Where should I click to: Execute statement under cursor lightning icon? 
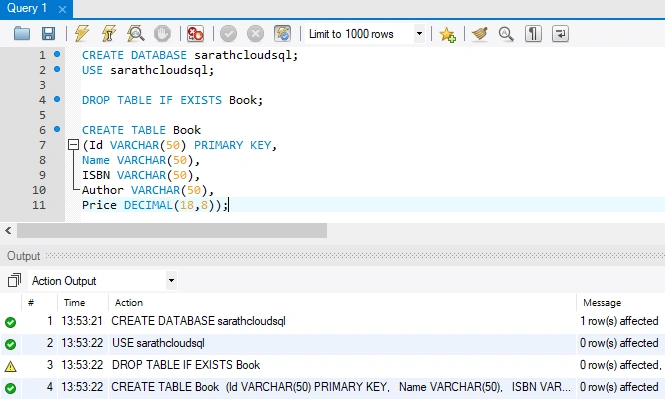pyautogui.click(x=109, y=34)
